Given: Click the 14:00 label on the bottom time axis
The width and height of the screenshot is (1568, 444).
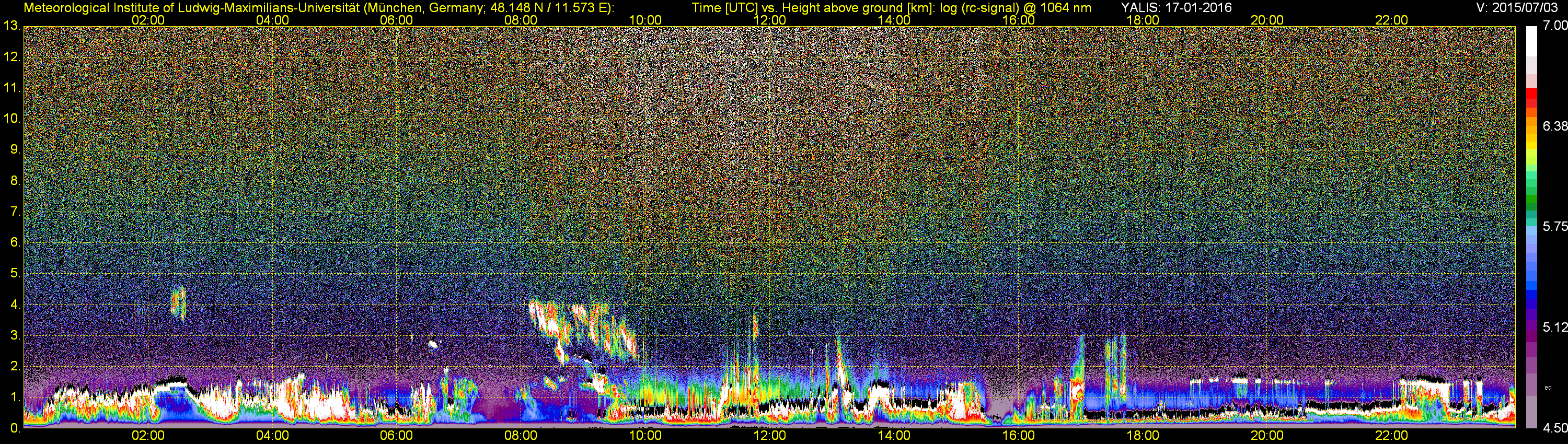Looking at the screenshot, I should tap(894, 436).
